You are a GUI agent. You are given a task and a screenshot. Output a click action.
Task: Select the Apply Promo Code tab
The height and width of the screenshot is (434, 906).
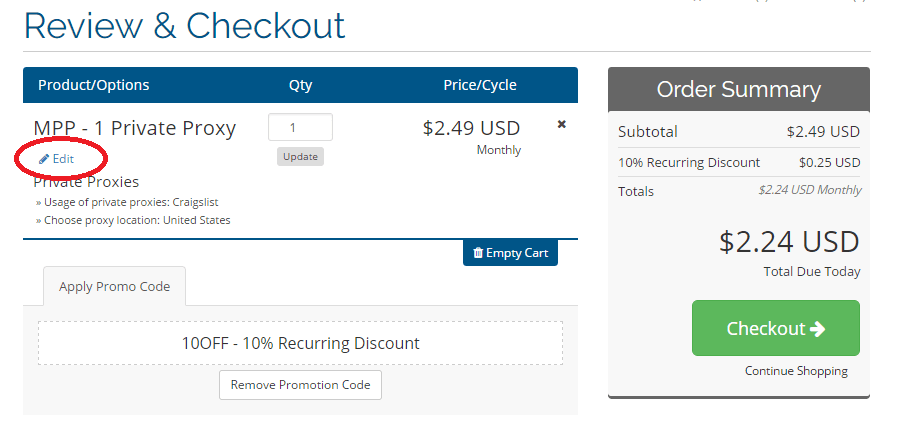pos(115,287)
